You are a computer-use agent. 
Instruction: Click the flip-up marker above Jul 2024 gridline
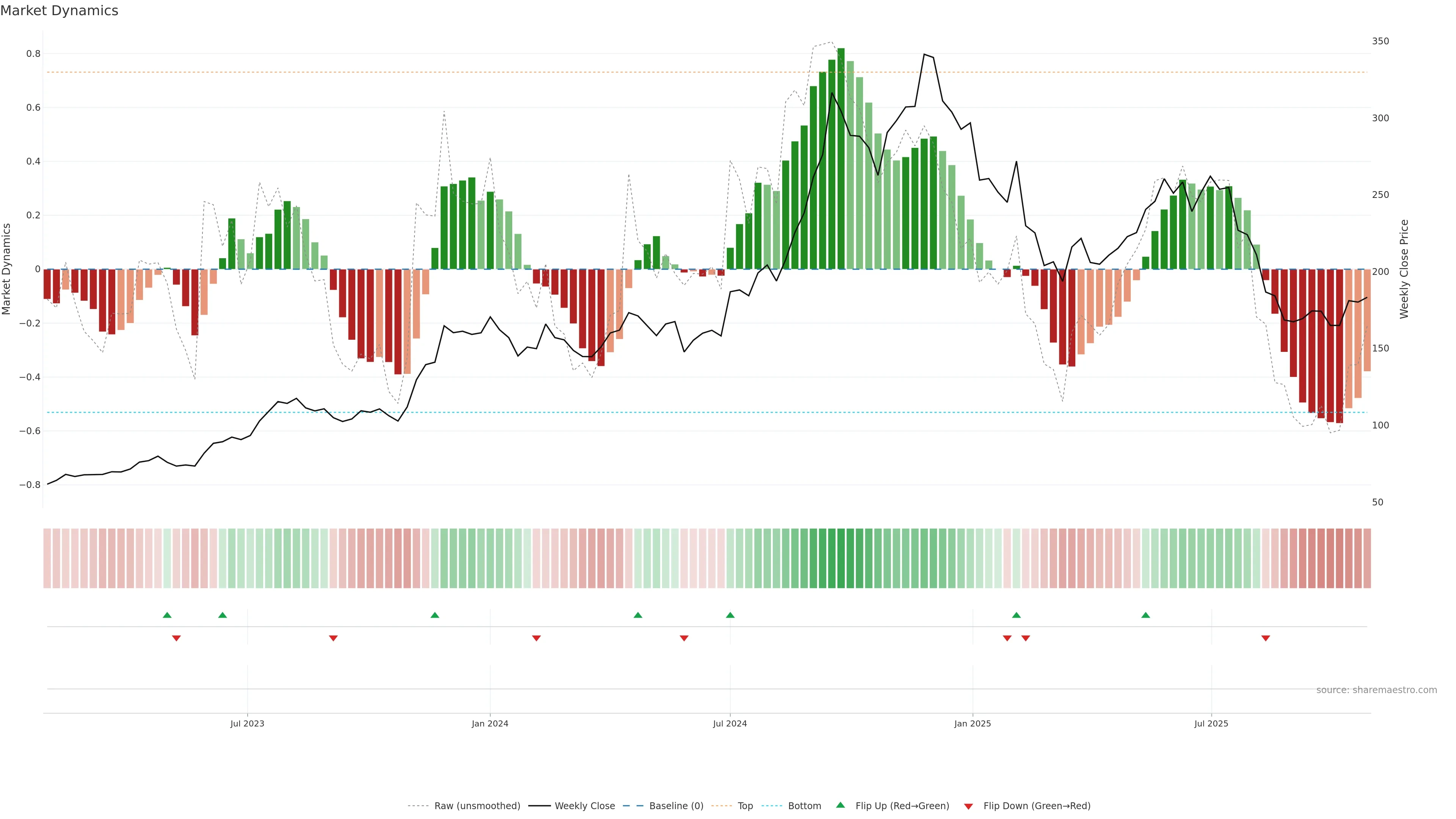pyautogui.click(x=730, y=615)
